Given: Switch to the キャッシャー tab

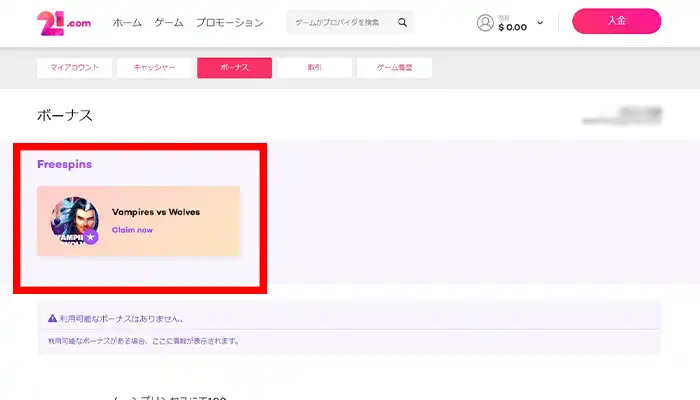Looking at the screenshot, I should point(154,68).
